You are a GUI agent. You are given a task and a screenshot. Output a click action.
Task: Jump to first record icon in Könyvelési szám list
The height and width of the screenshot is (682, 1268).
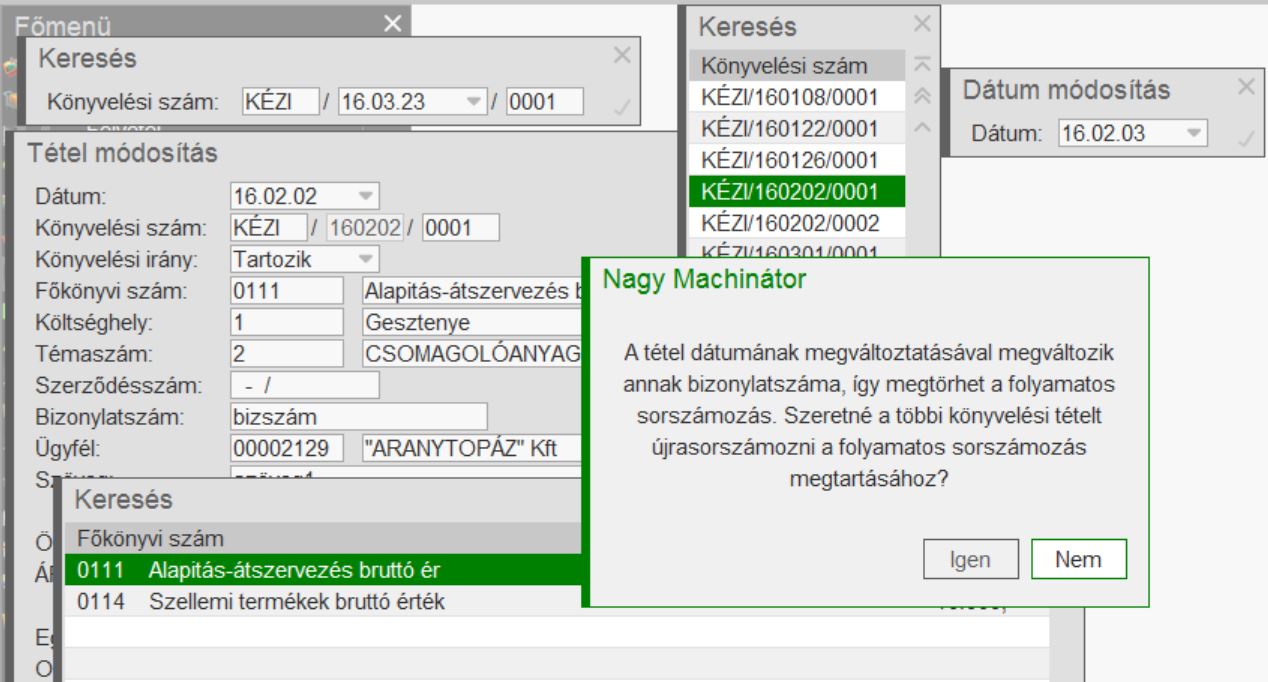923,66
